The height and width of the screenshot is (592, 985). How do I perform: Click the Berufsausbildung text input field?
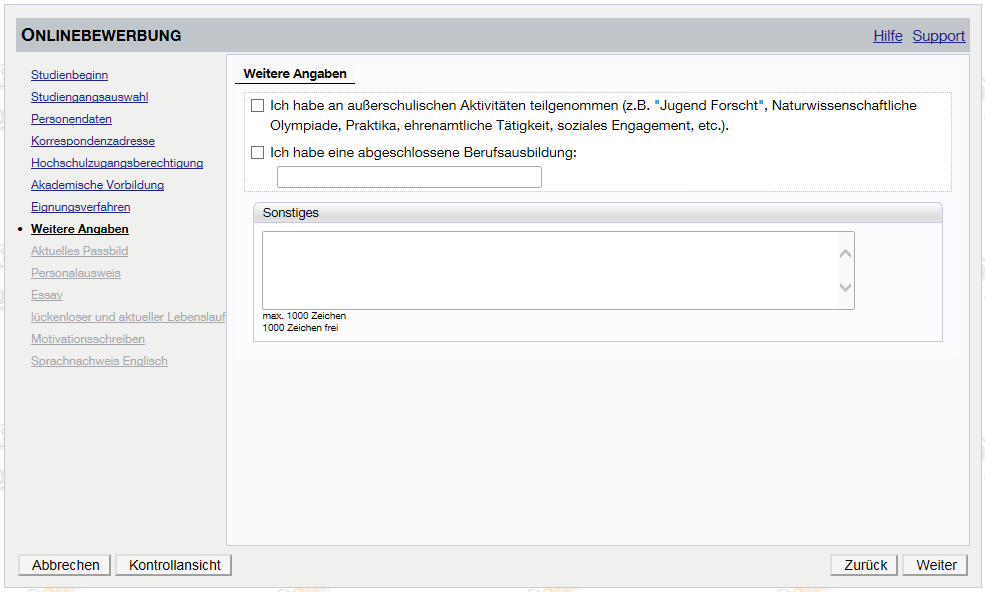click(409, 178)
